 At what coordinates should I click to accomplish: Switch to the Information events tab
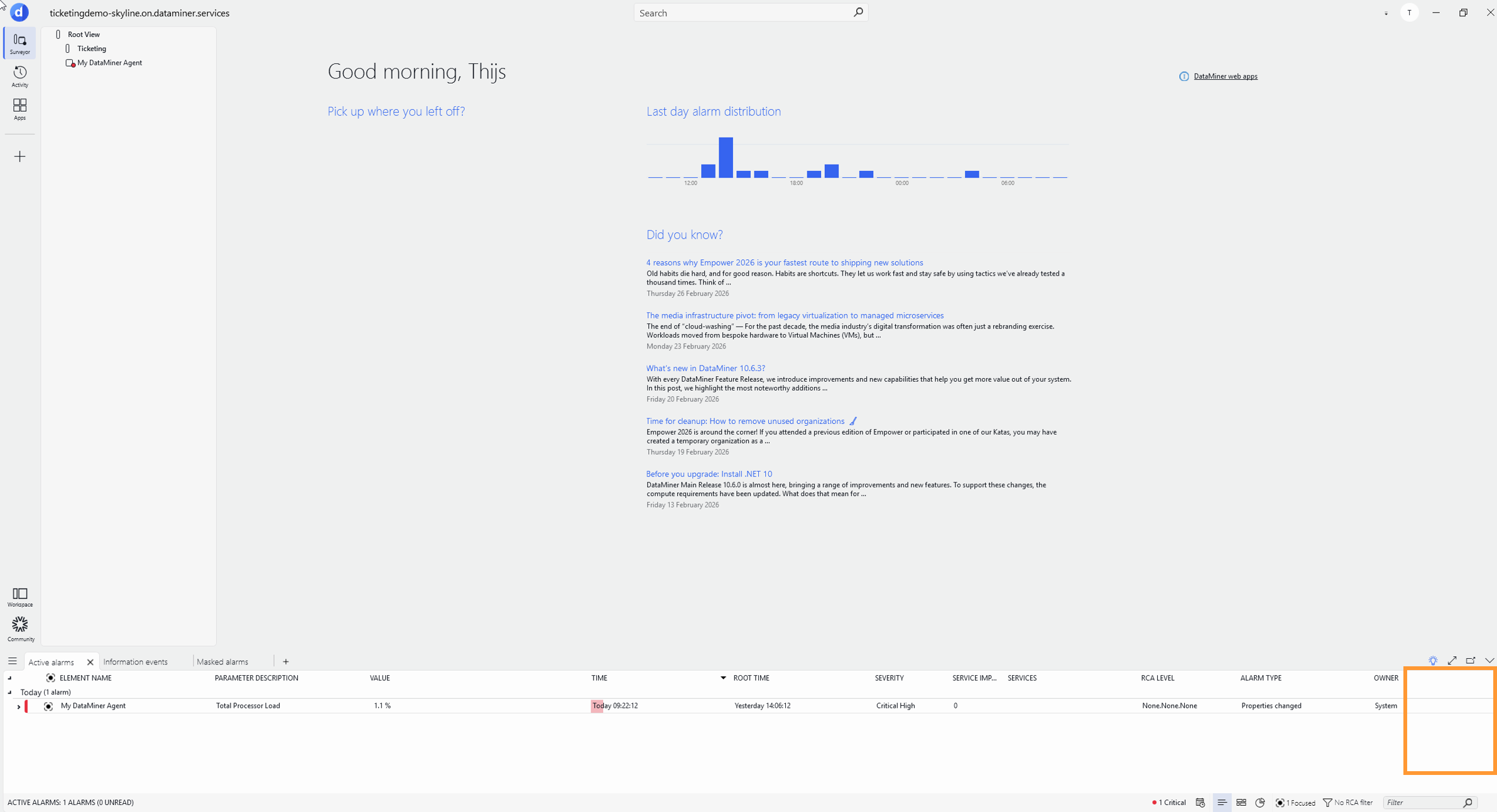tap(135, 662)
